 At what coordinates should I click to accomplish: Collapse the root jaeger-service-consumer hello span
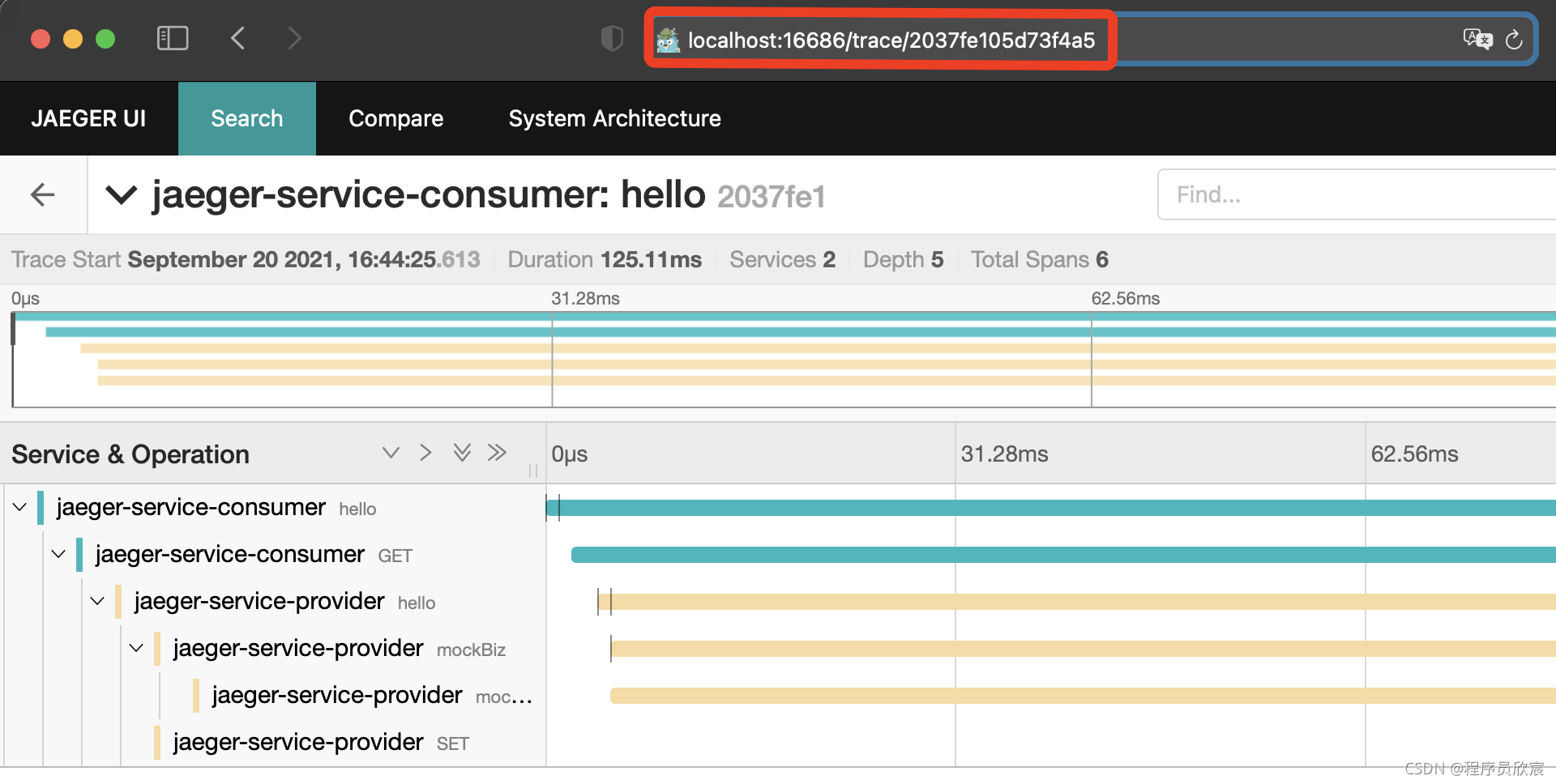pos(20,508)
